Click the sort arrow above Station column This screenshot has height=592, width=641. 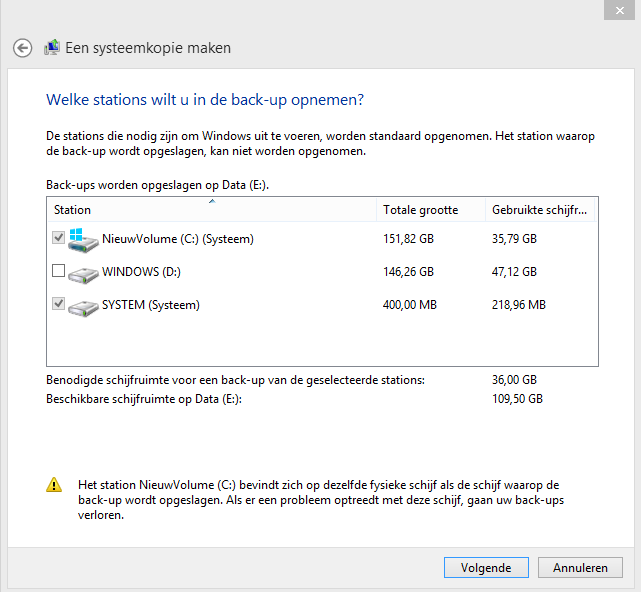tap(212, 201)
